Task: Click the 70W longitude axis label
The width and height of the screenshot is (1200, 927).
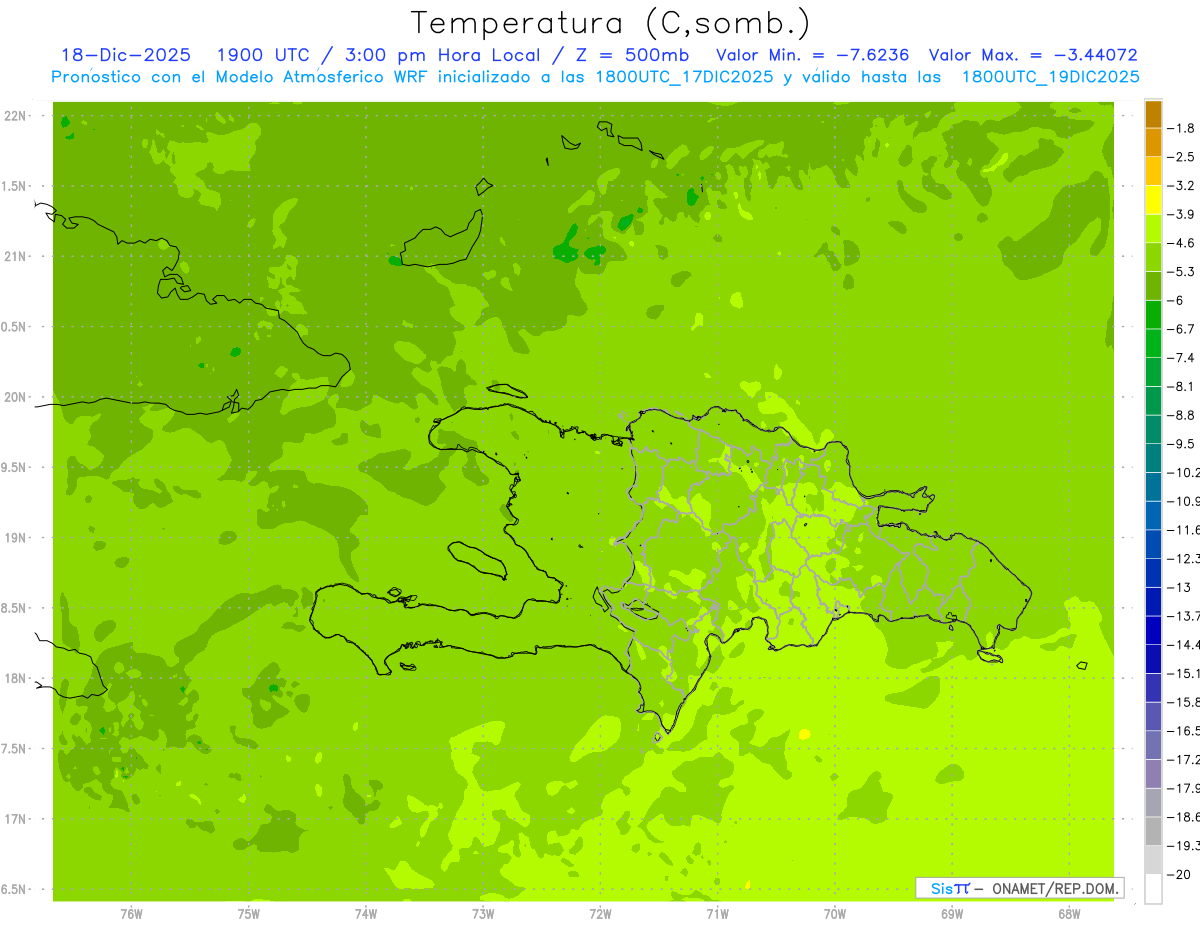Action: [835, 913]
